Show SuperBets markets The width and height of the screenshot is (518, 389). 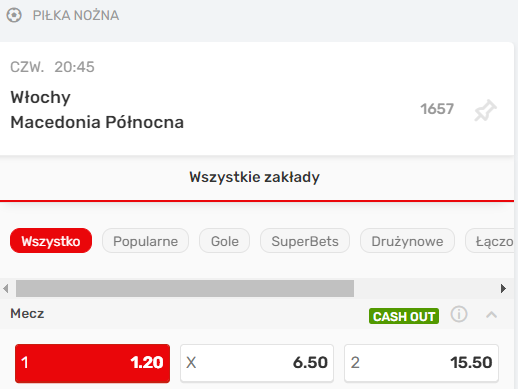pos(305,241)
